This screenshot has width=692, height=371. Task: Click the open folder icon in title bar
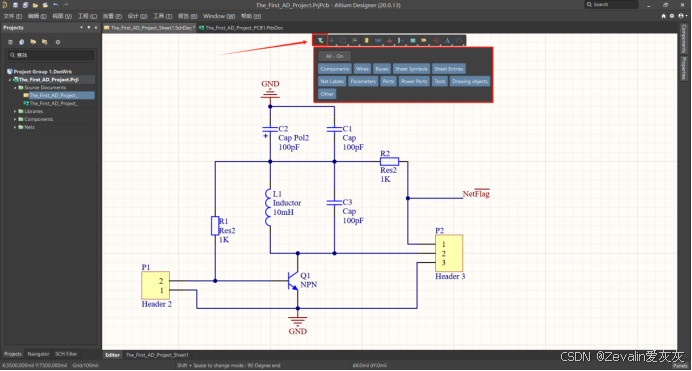[35, 5]
